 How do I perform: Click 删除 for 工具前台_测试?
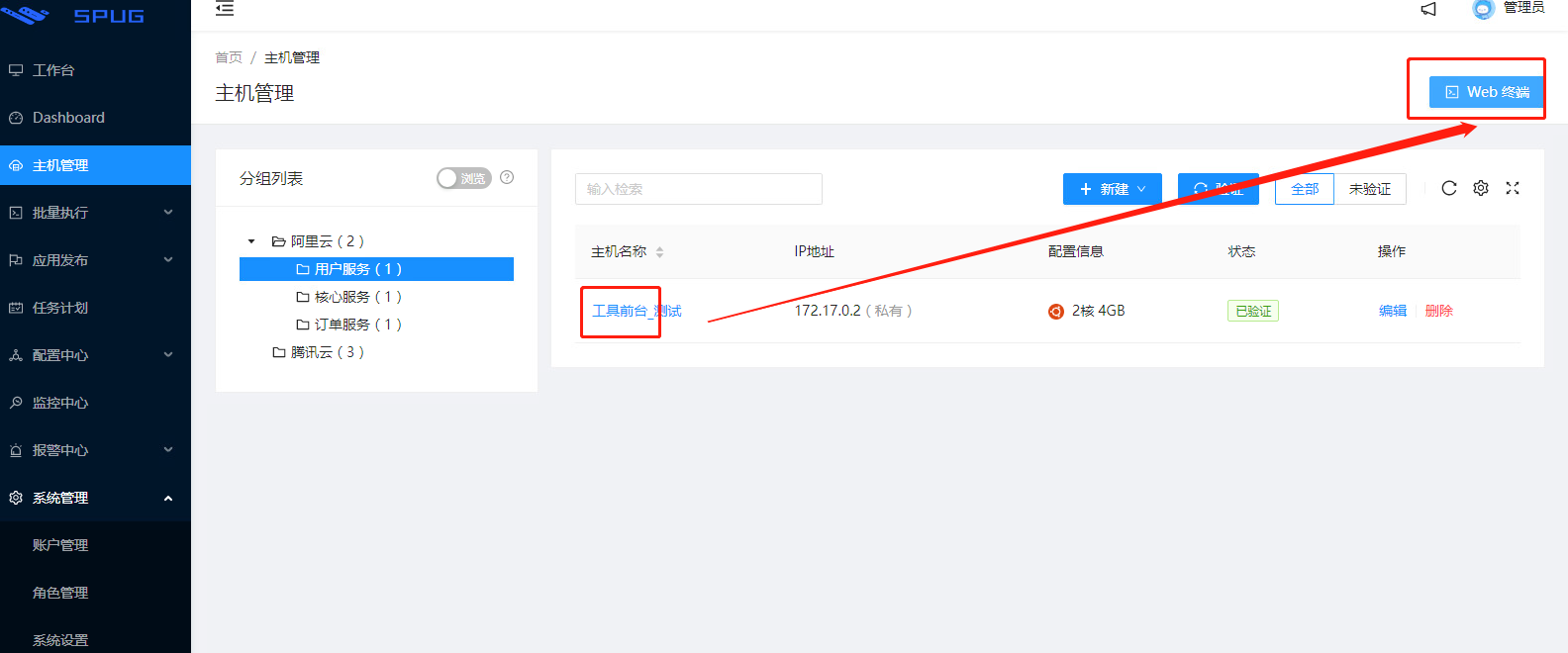pyautogui.click(x=1439, y=311)
